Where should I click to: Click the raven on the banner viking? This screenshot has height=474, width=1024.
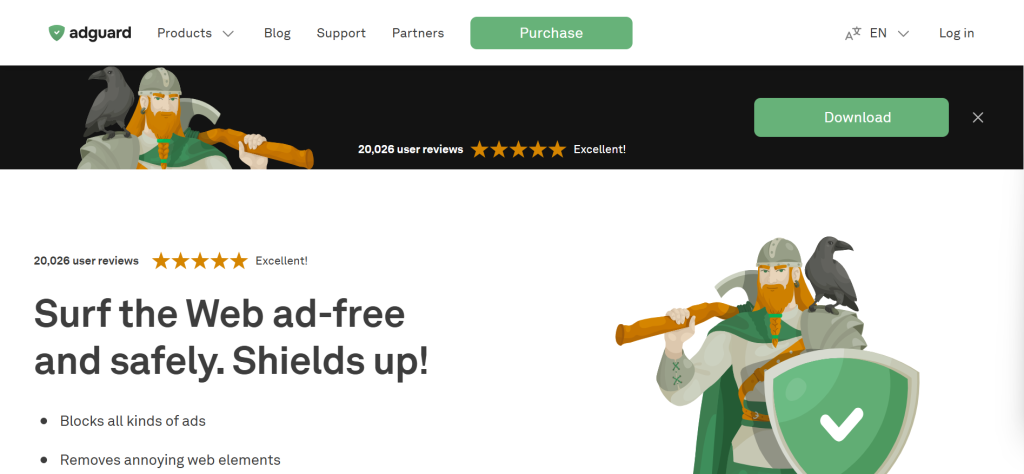click(110, 103)
